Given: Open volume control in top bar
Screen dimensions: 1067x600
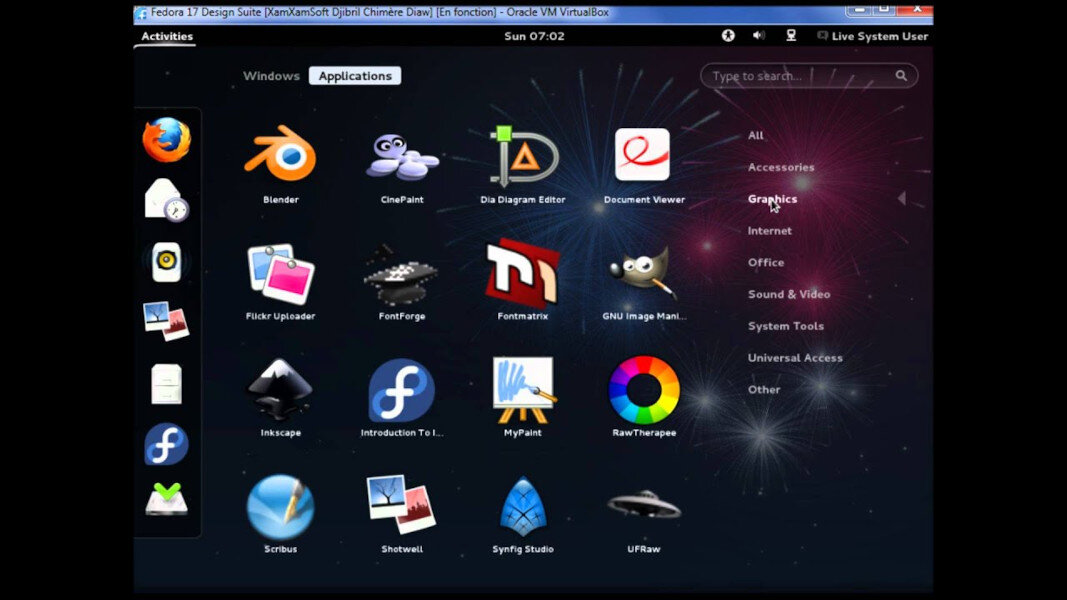Looking at the screenshot, I should [x=759, y=35].
